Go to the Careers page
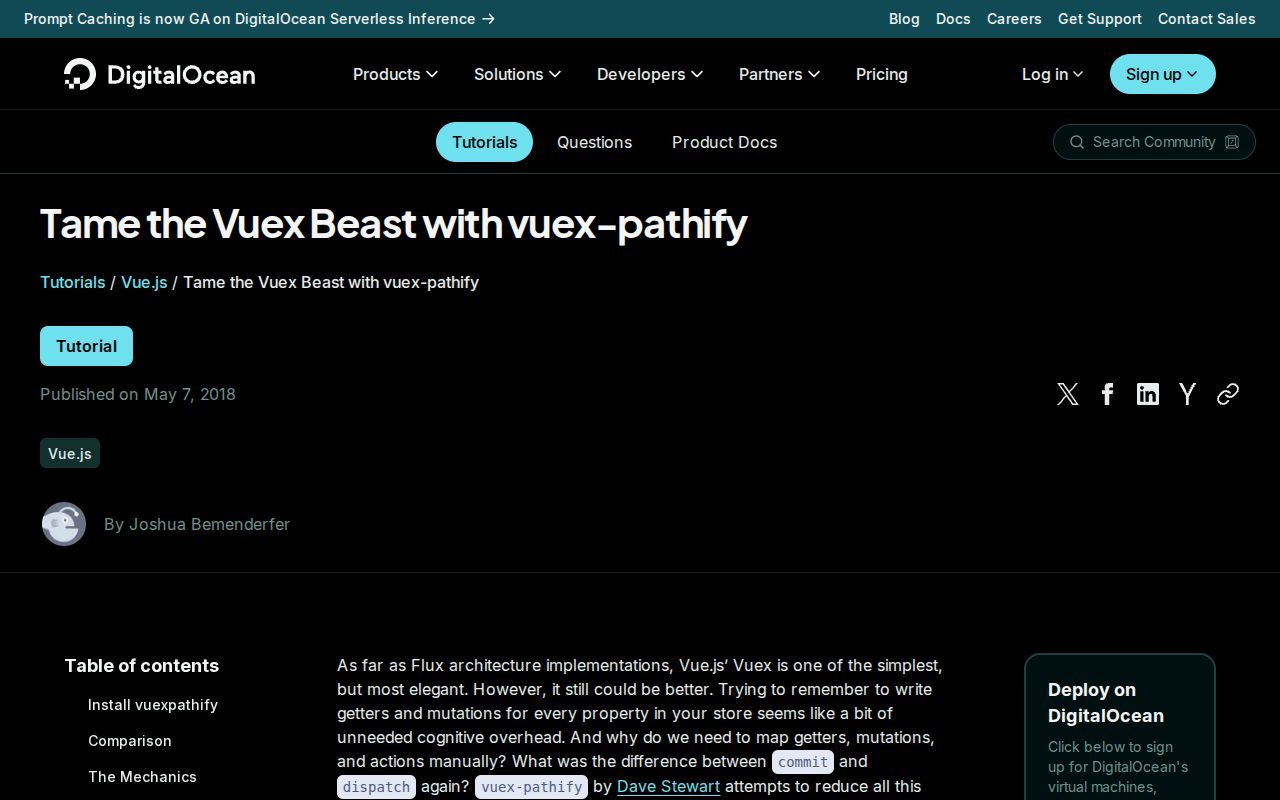The height and width of the screenshot is (800, 1280). 1014,19
